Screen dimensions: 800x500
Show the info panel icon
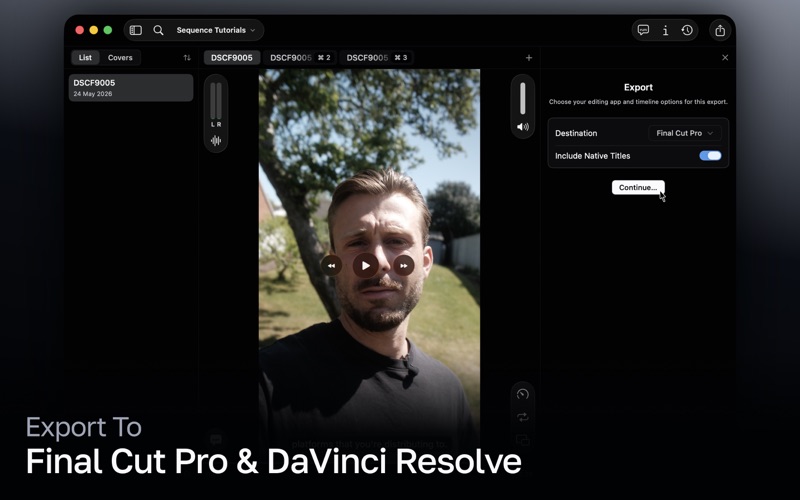tap(665, 31)
